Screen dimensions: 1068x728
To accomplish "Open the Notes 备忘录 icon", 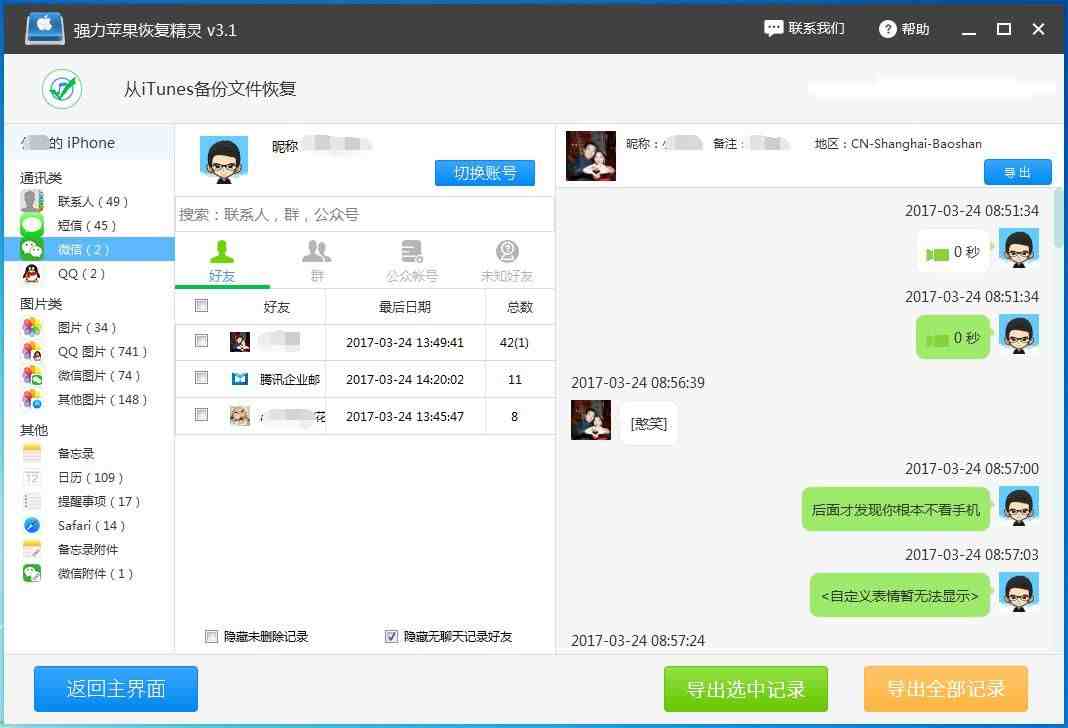I will coord(31,454).
